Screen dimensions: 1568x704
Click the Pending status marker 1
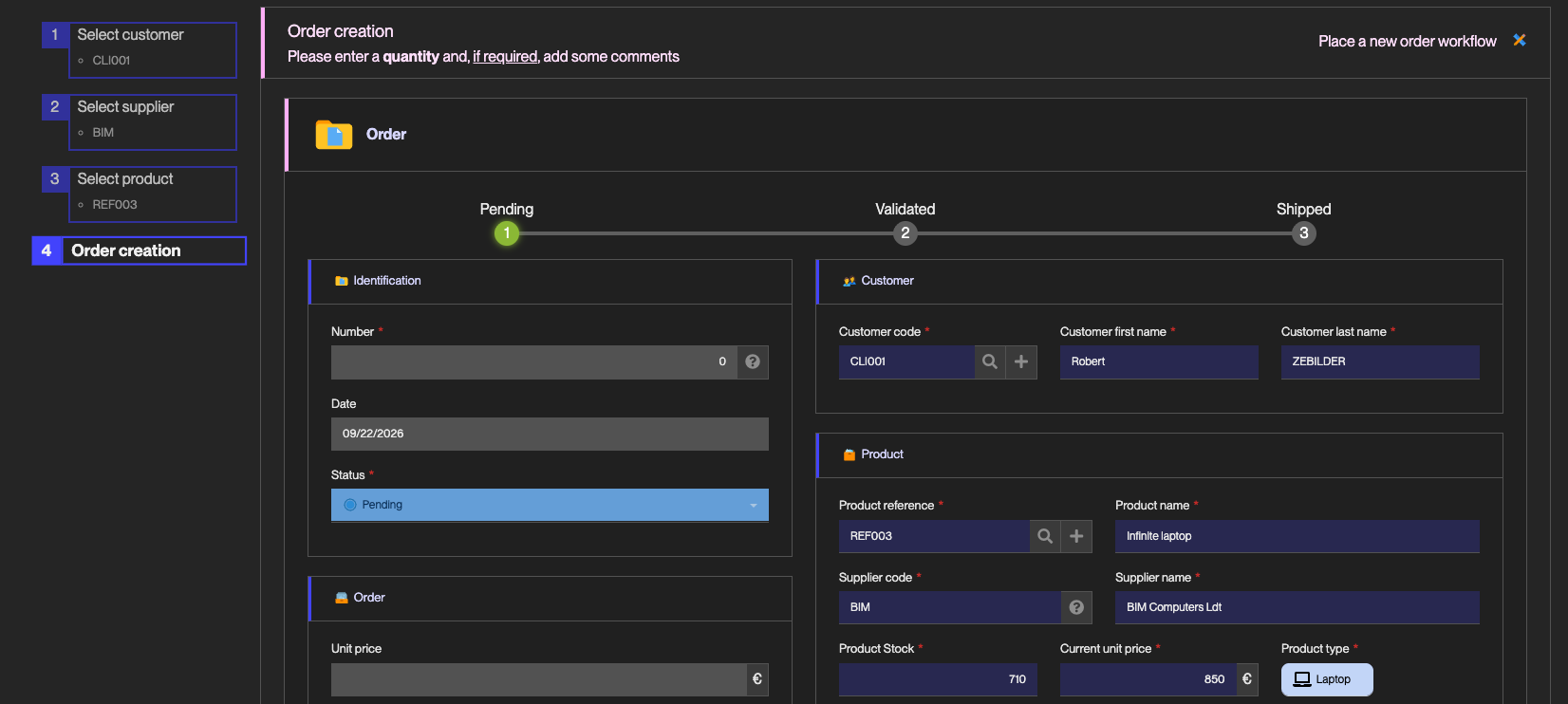[507, 233]
